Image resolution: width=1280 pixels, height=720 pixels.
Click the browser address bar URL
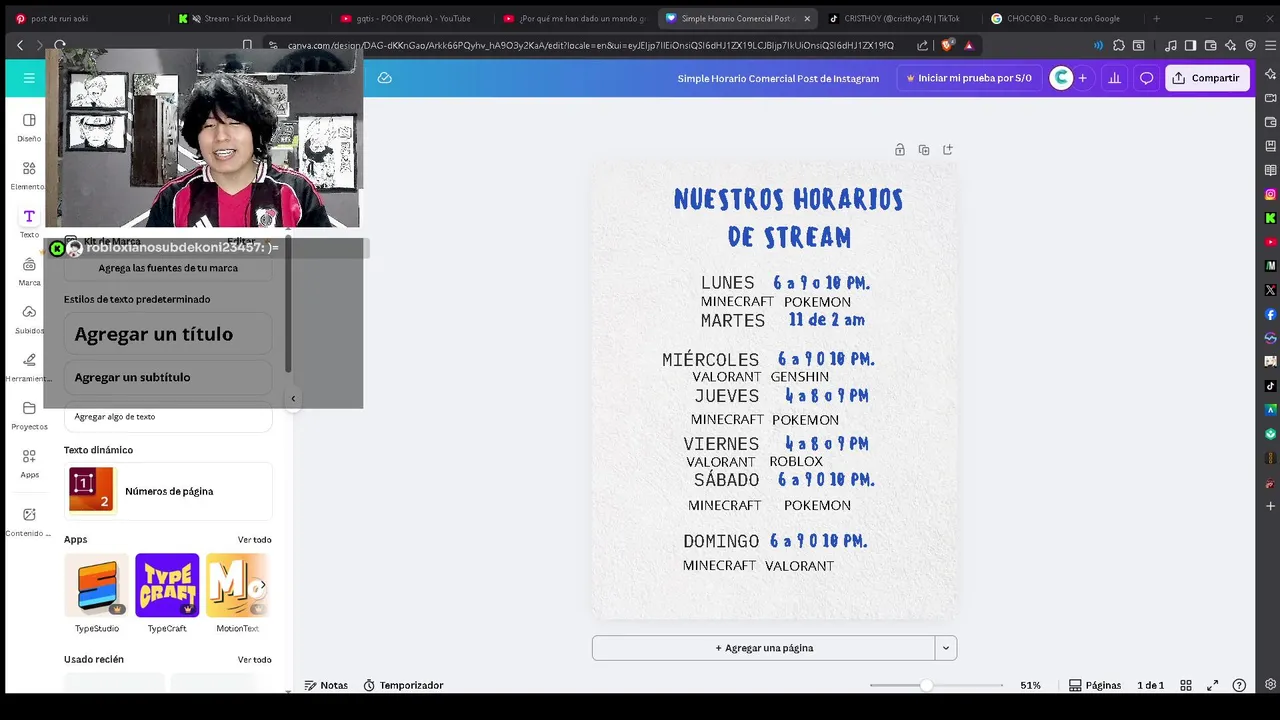click(x=590, y=45)
